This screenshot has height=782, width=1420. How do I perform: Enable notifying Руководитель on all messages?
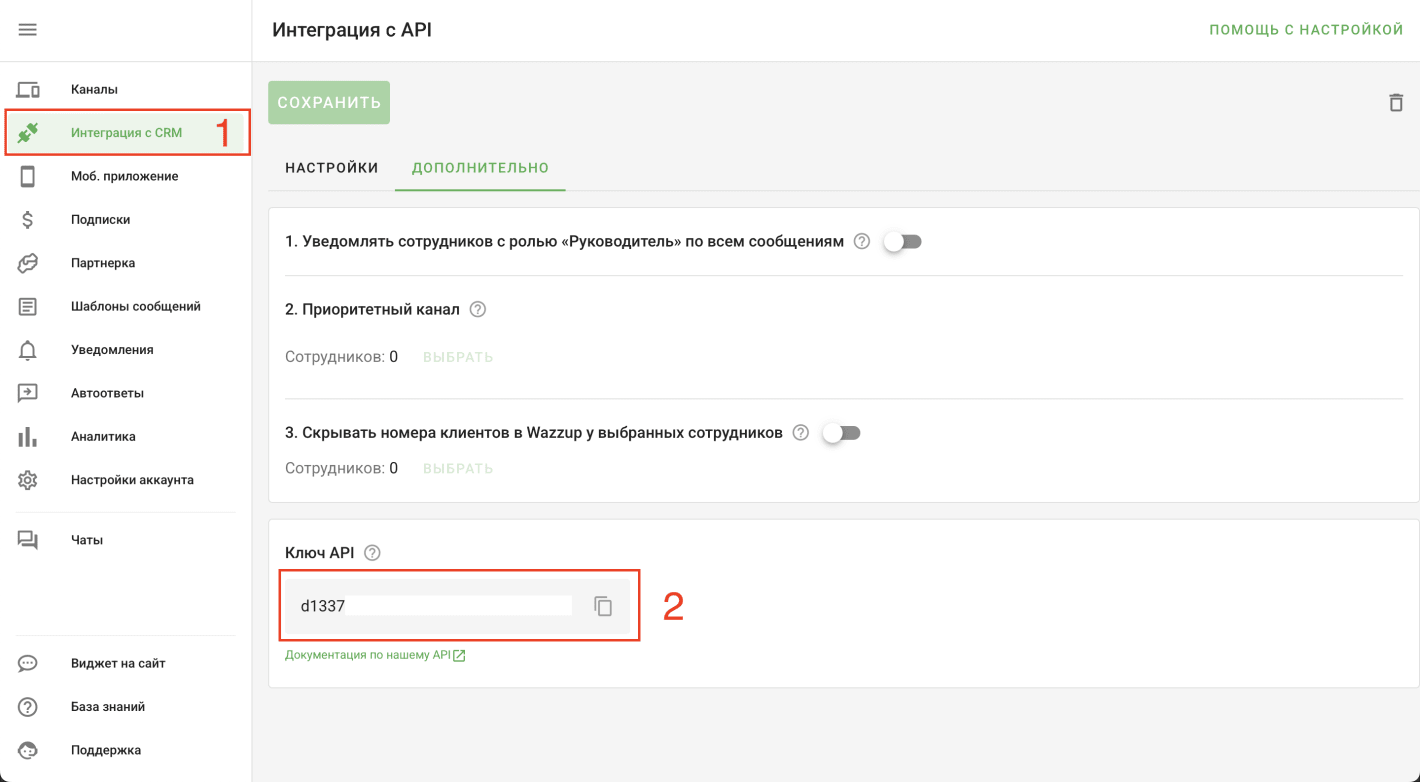(x=902, y=242)
